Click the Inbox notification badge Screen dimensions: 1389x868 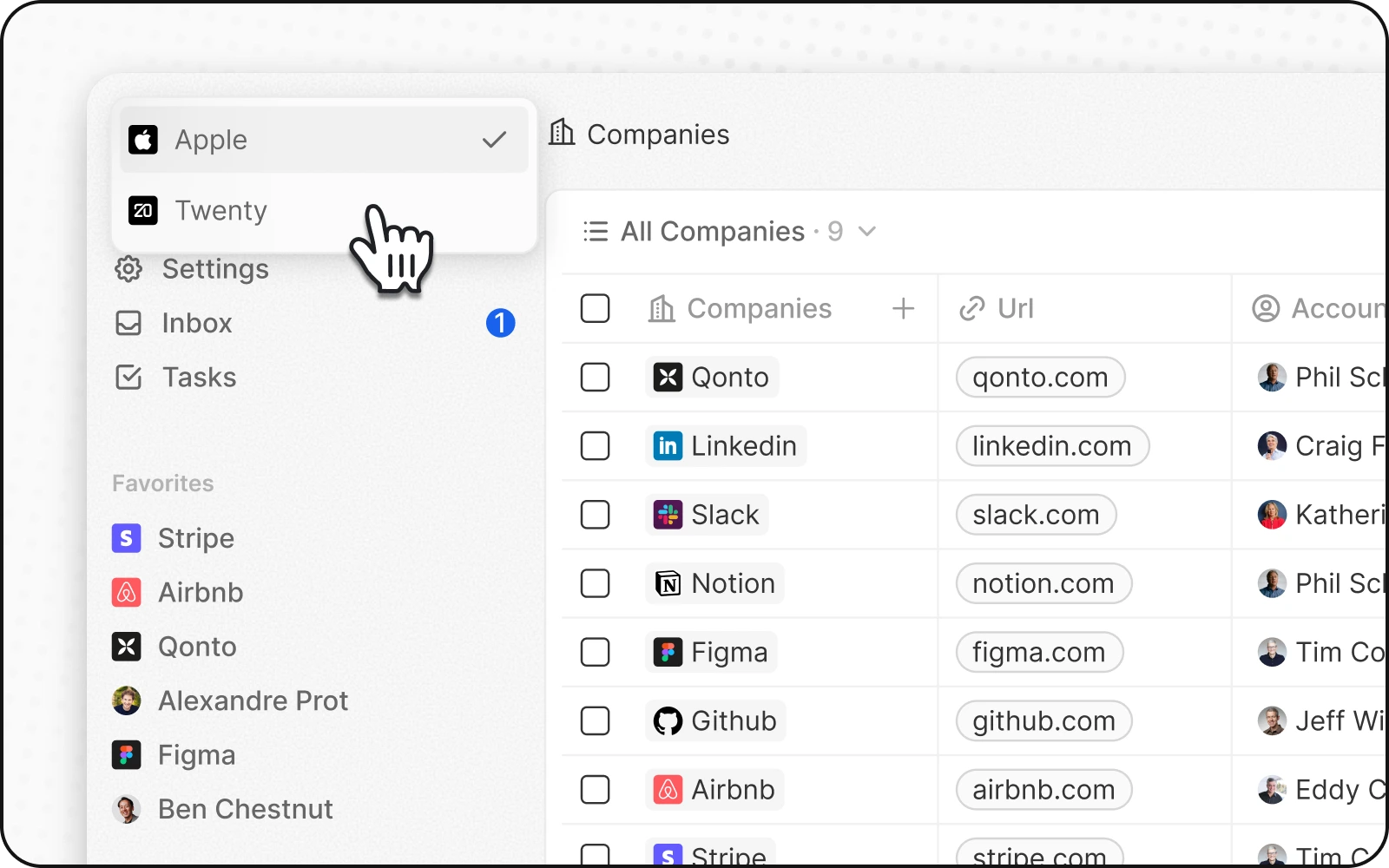tap(500, 323)
